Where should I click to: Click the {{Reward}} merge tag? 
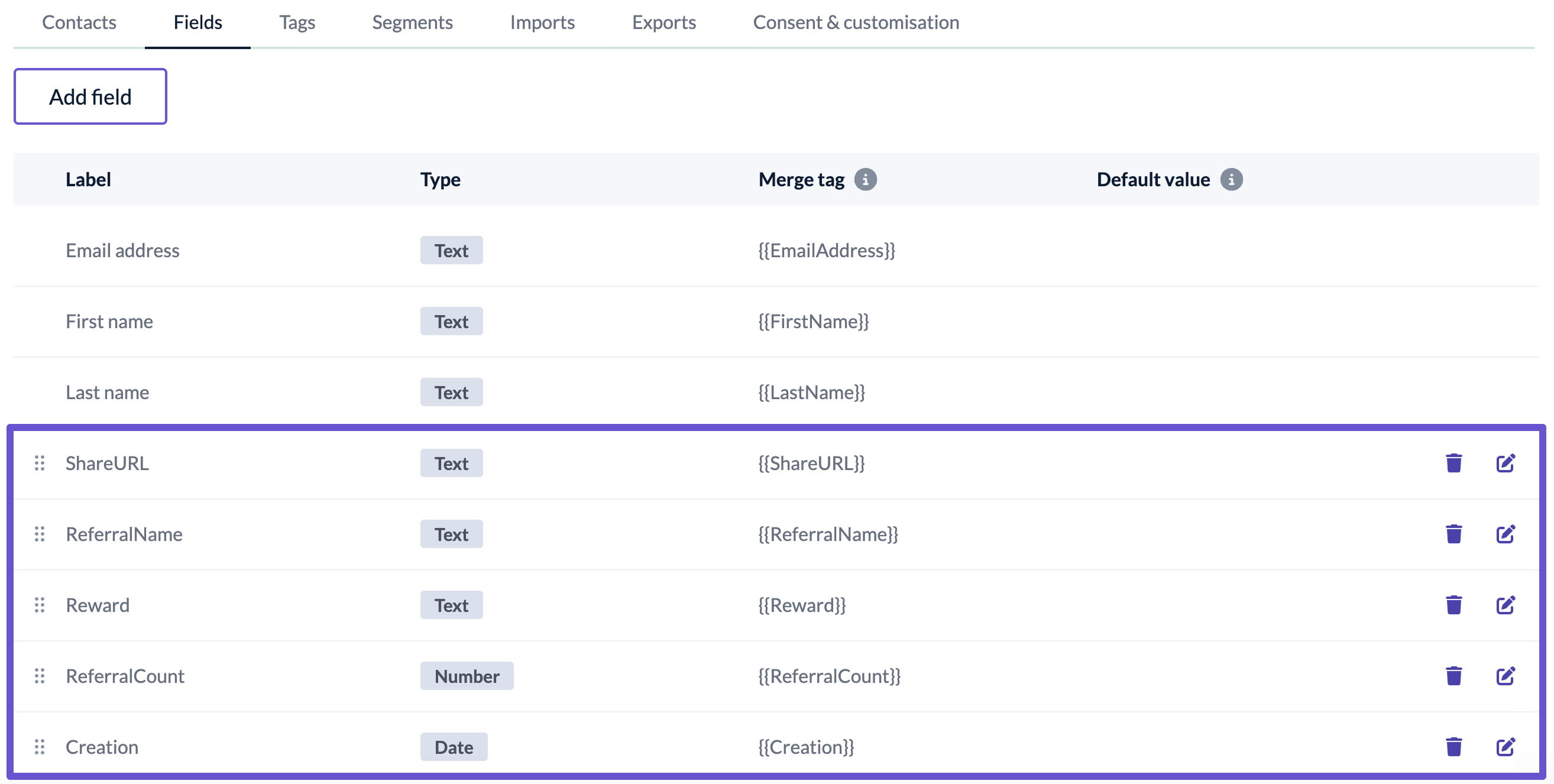tap(802, 605)
